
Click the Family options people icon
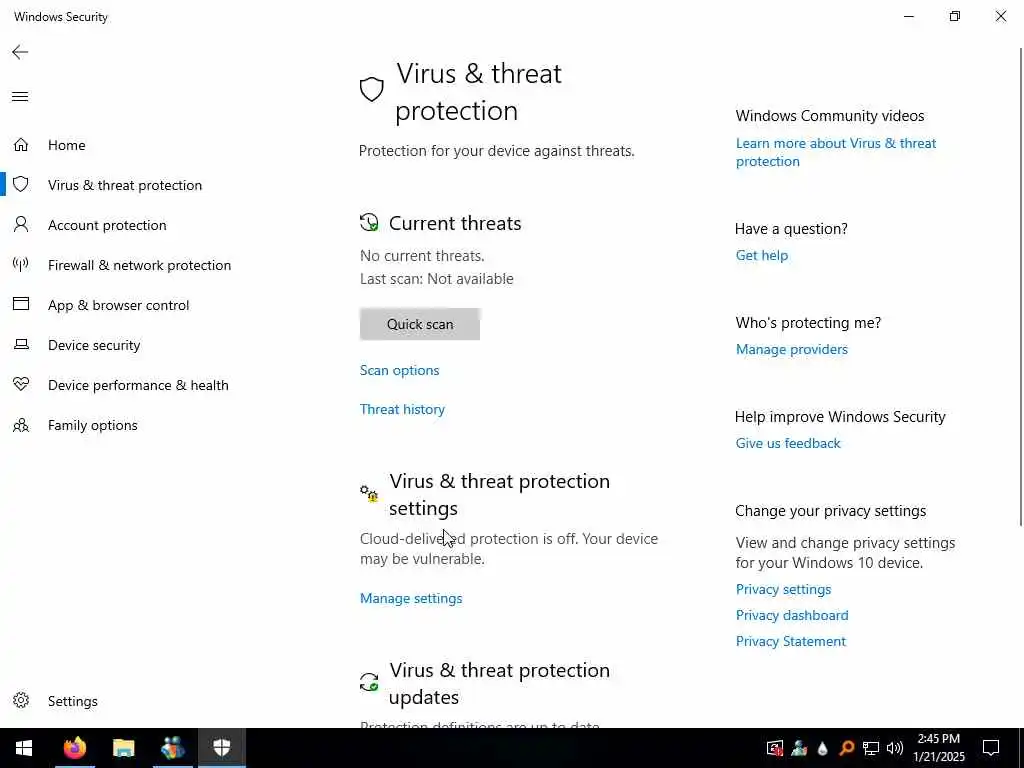point(20,425)
